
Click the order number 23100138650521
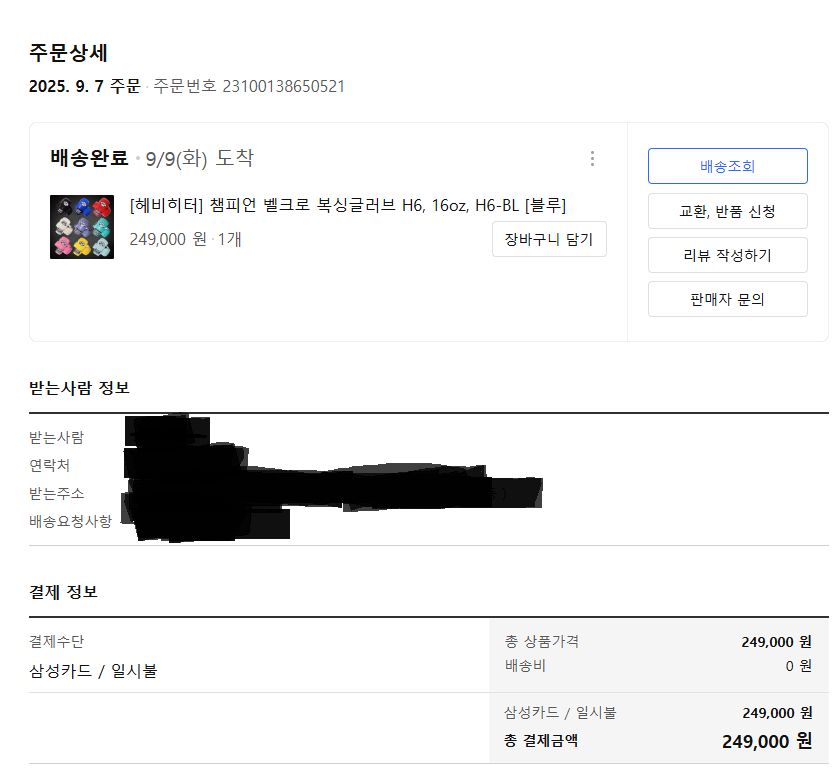[283, 86]
